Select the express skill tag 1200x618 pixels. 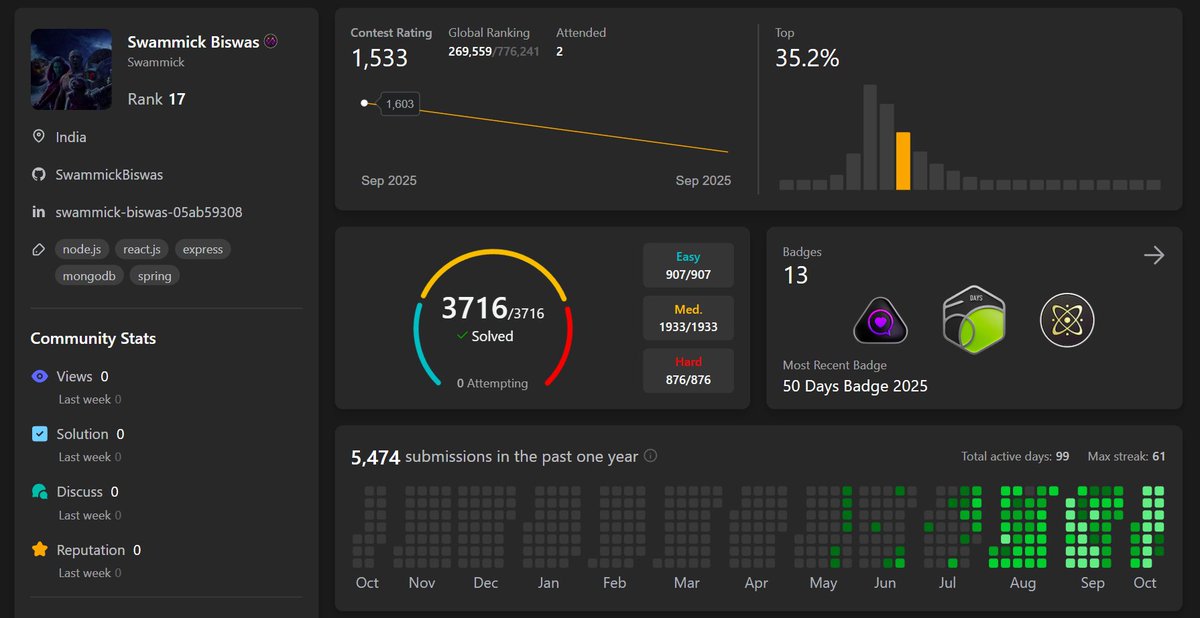coord(203,249)
